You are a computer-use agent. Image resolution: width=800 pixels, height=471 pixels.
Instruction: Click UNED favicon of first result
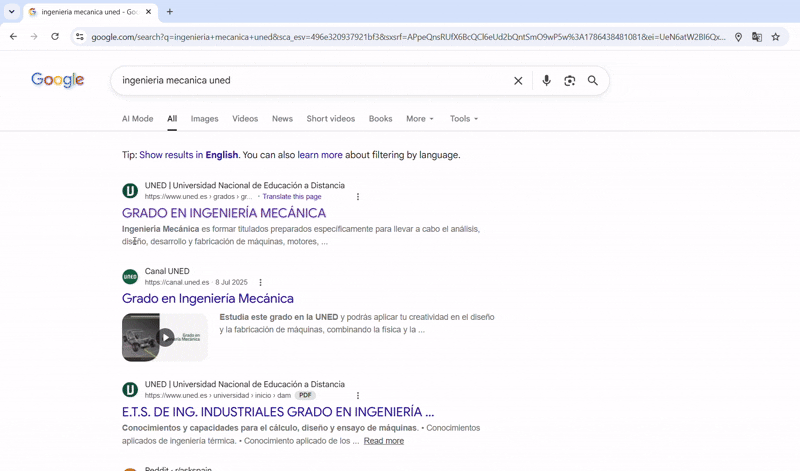pos(130,191)
